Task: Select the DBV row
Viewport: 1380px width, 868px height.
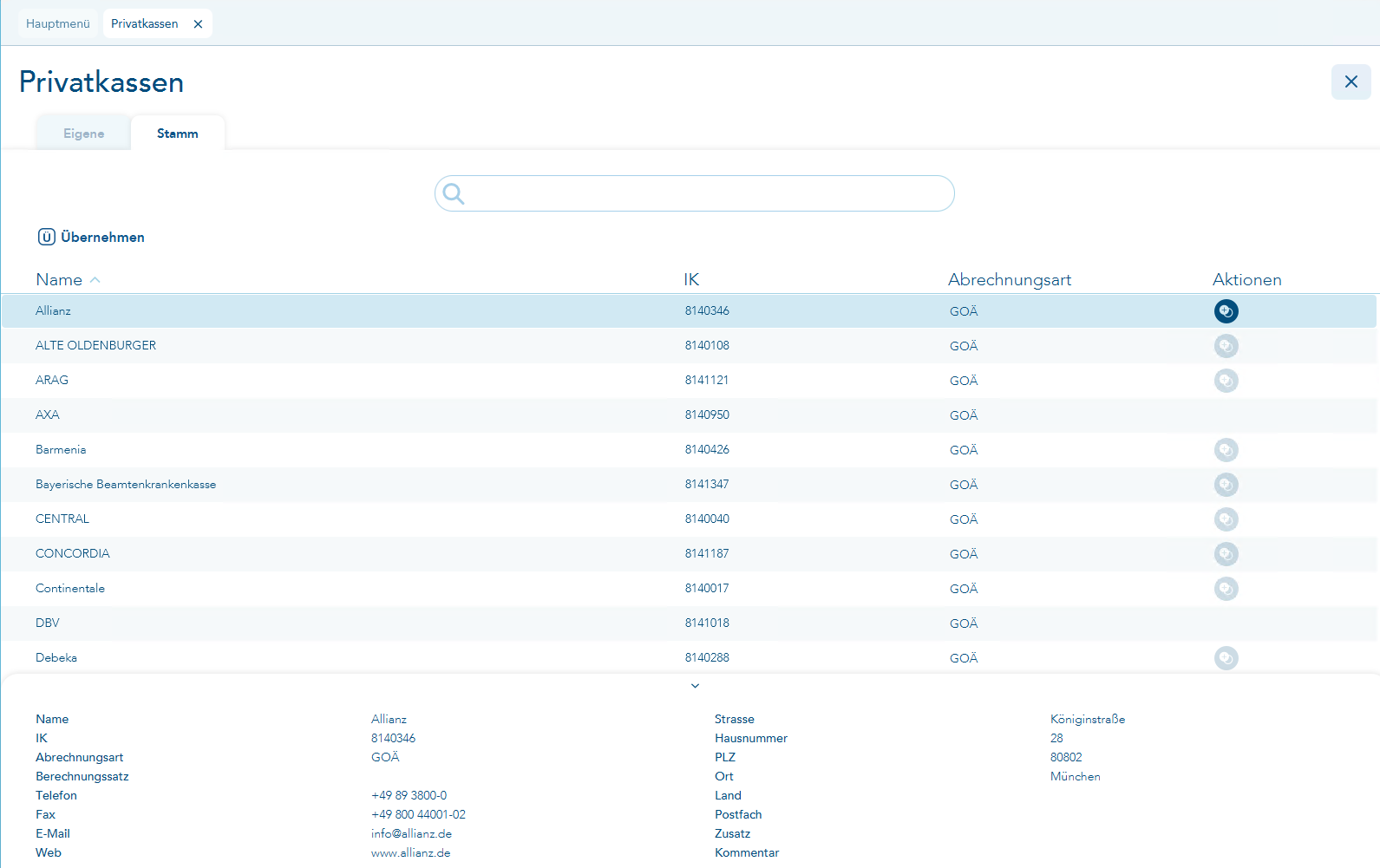Action: click(689, 623)
